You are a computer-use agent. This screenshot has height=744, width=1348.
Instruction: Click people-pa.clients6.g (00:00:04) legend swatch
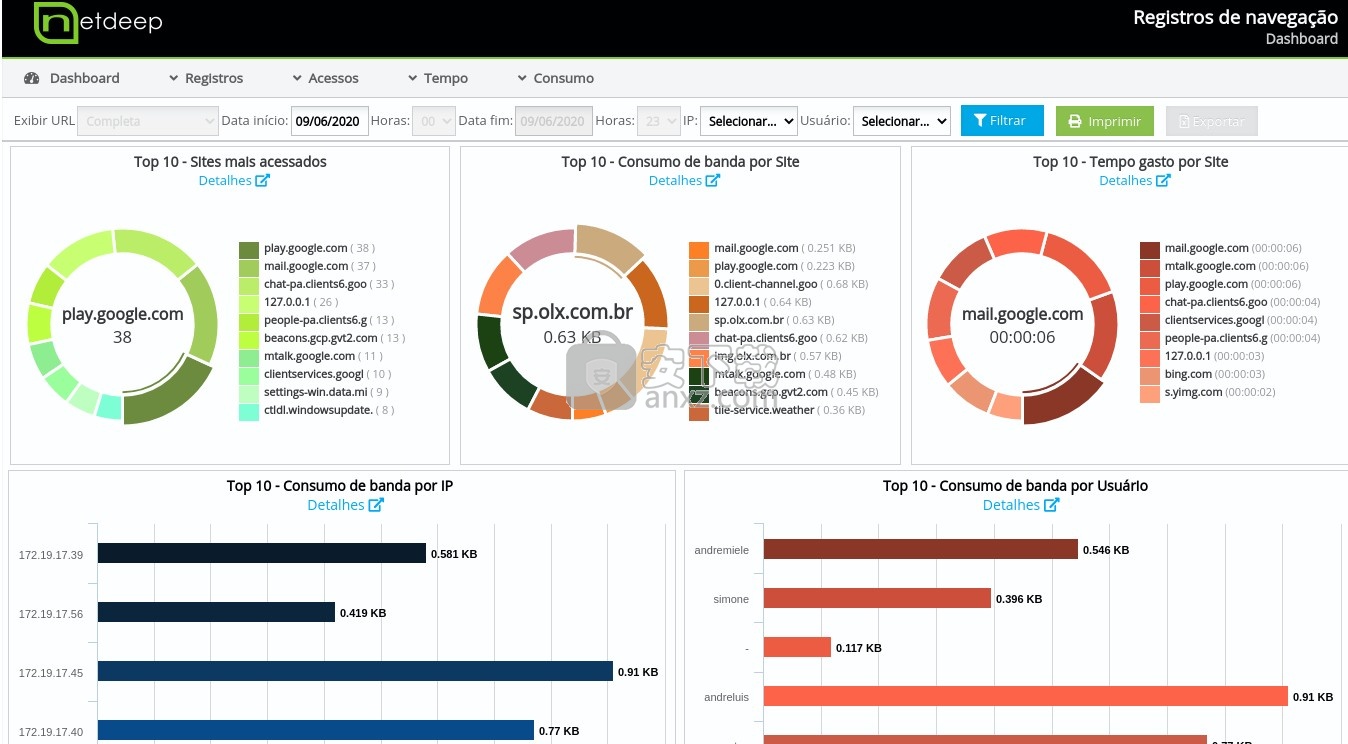click(1150, 339)
